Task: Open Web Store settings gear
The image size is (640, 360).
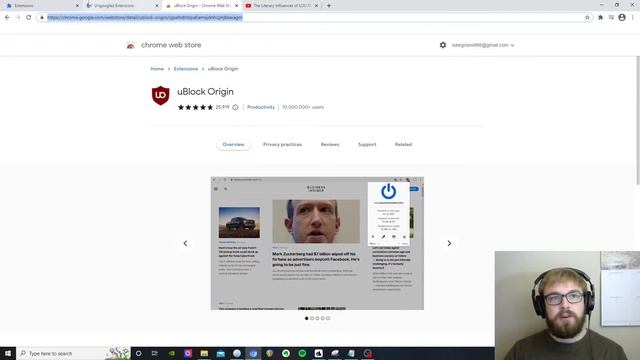Action: (x=443, y=45)
